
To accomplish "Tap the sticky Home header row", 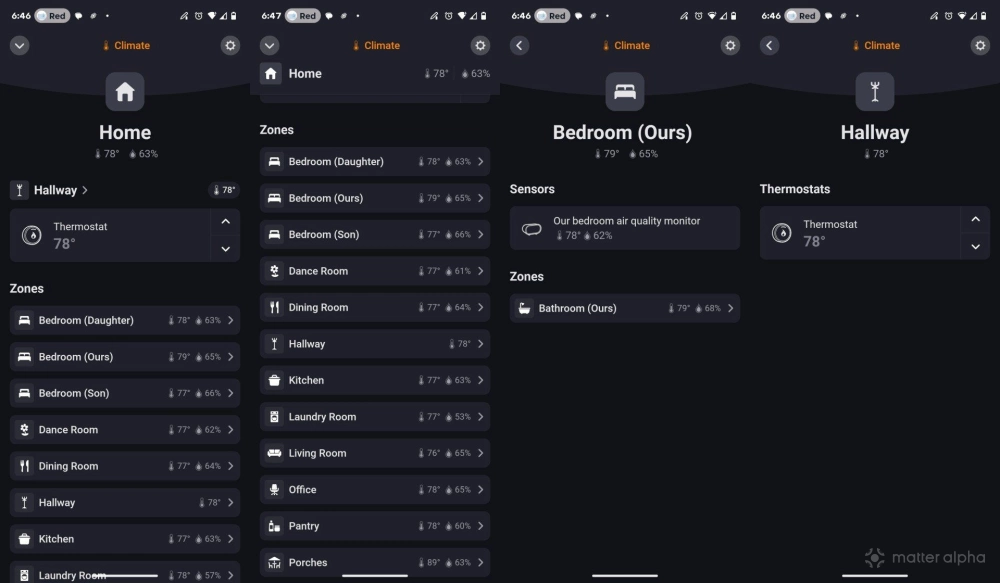I will click(x=375, y=73).
